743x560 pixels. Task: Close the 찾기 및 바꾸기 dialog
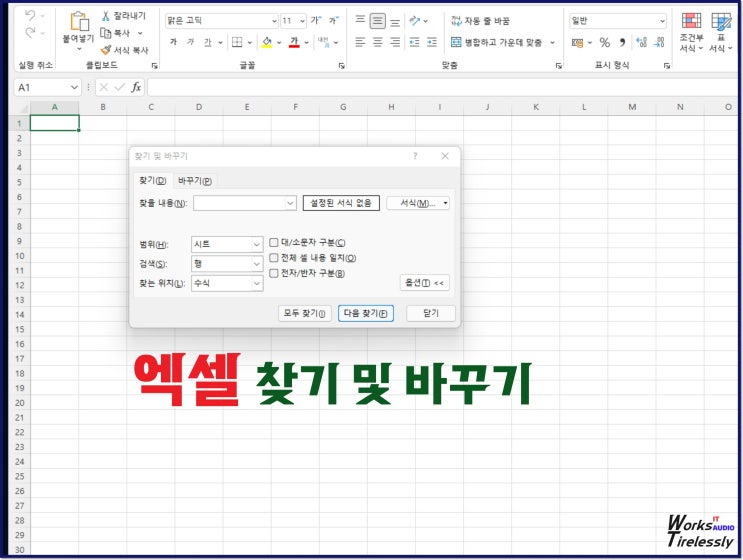pyautogui.click(x=445, y=156)
